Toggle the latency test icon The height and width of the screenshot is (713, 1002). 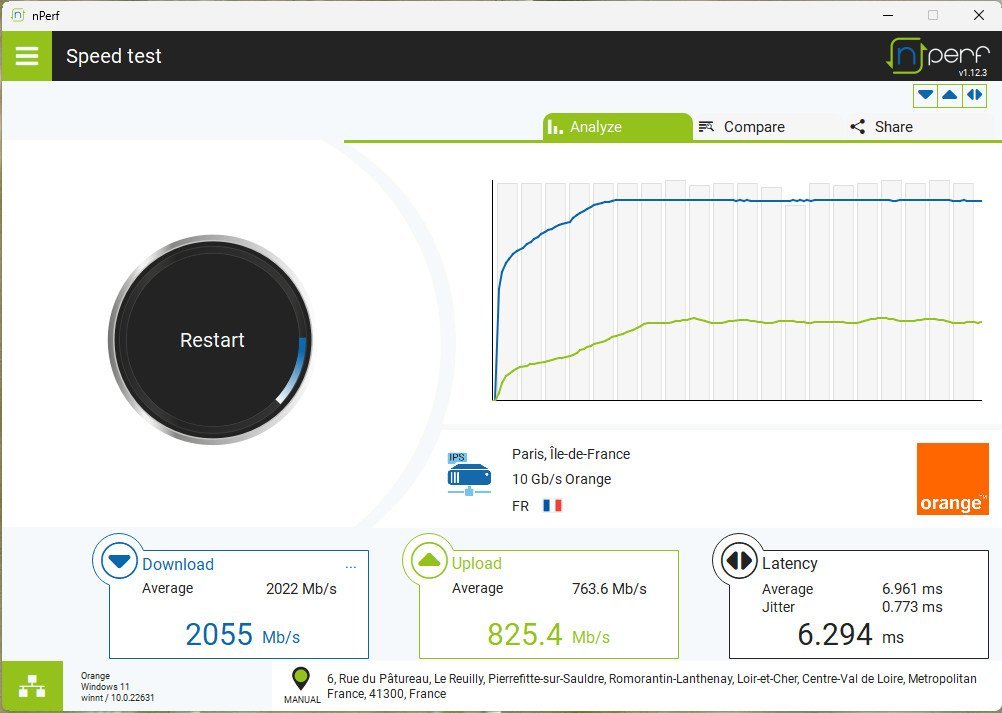974,95
